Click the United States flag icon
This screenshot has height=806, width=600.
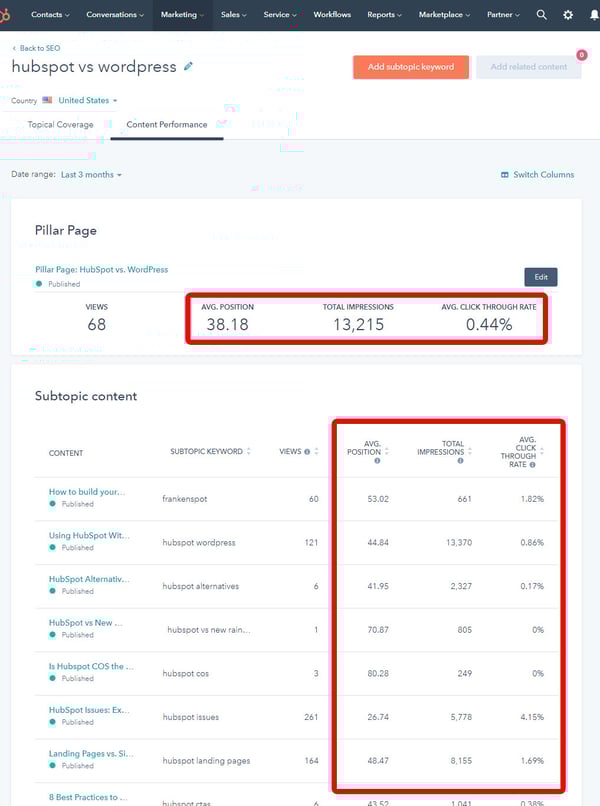pyautogui.click(x=47, y=100)
